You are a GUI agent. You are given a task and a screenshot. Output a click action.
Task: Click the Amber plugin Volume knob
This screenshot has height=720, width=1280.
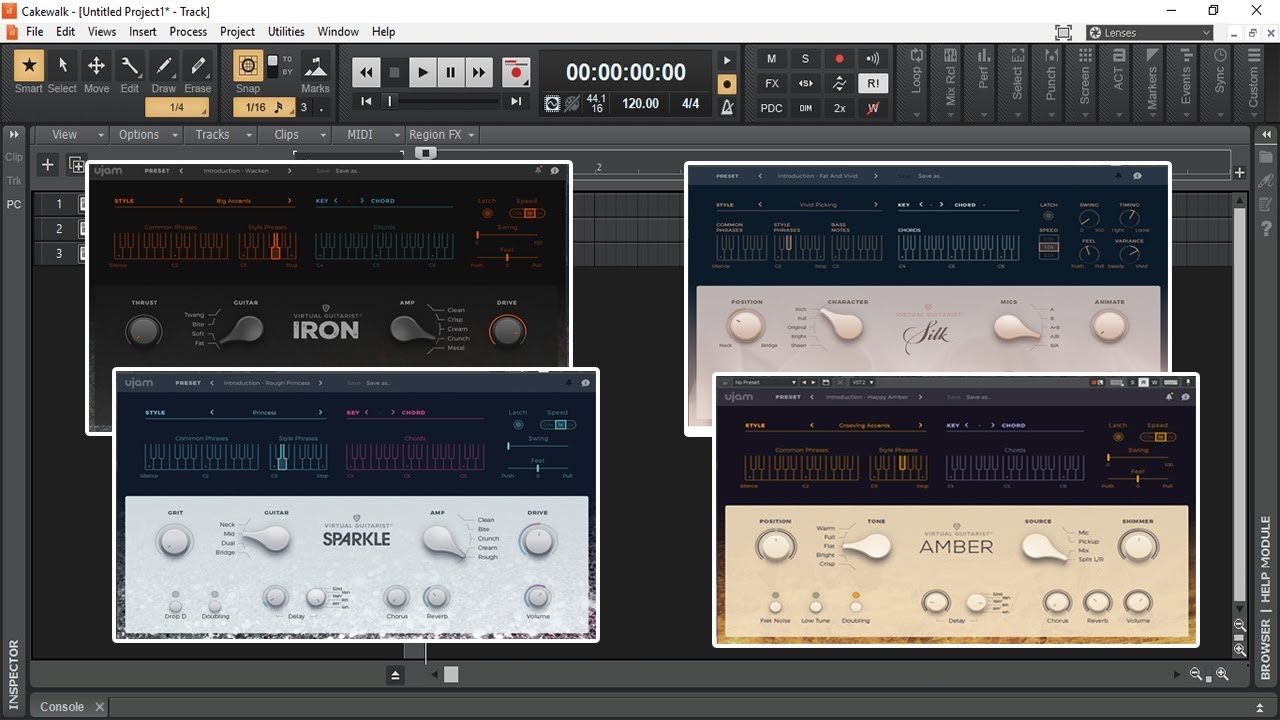point(1137,602)
